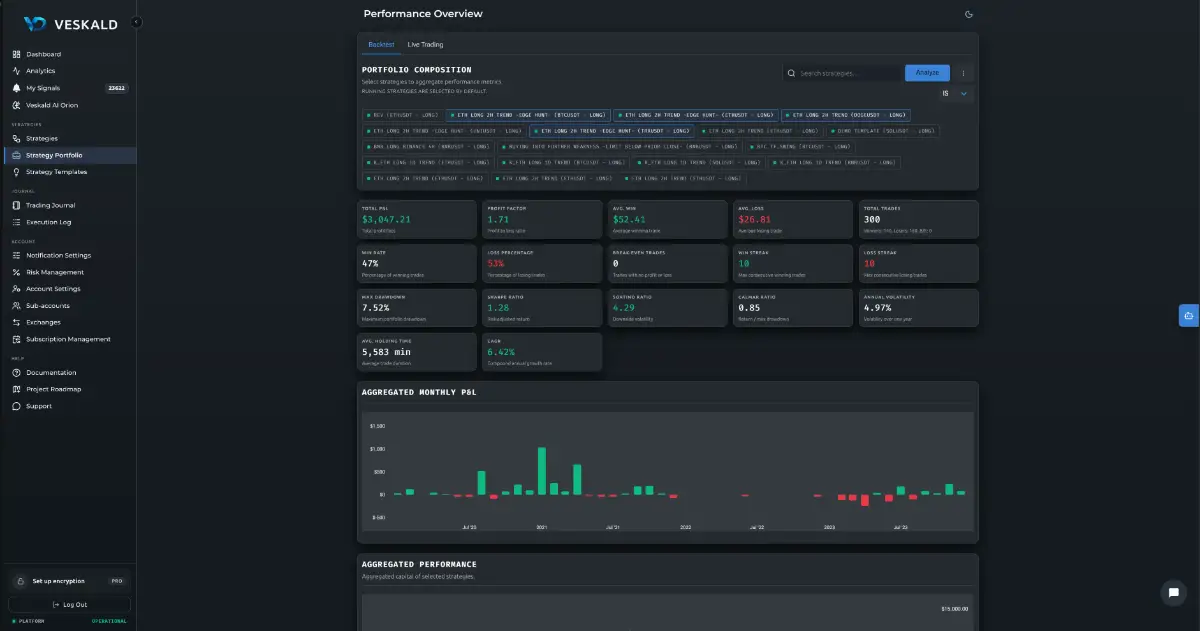Click the tallest green bar in monthly P&L chart
This screenshot has height=631, width=1200.
click(x=542, y=471)
